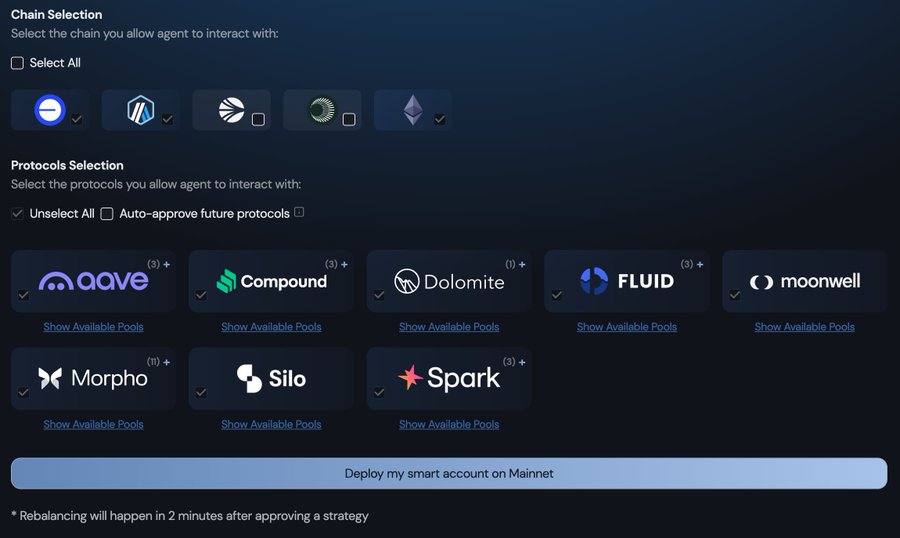900x538 pixels.
Task: Show Available Pools for Morpho
Action: 94,424
